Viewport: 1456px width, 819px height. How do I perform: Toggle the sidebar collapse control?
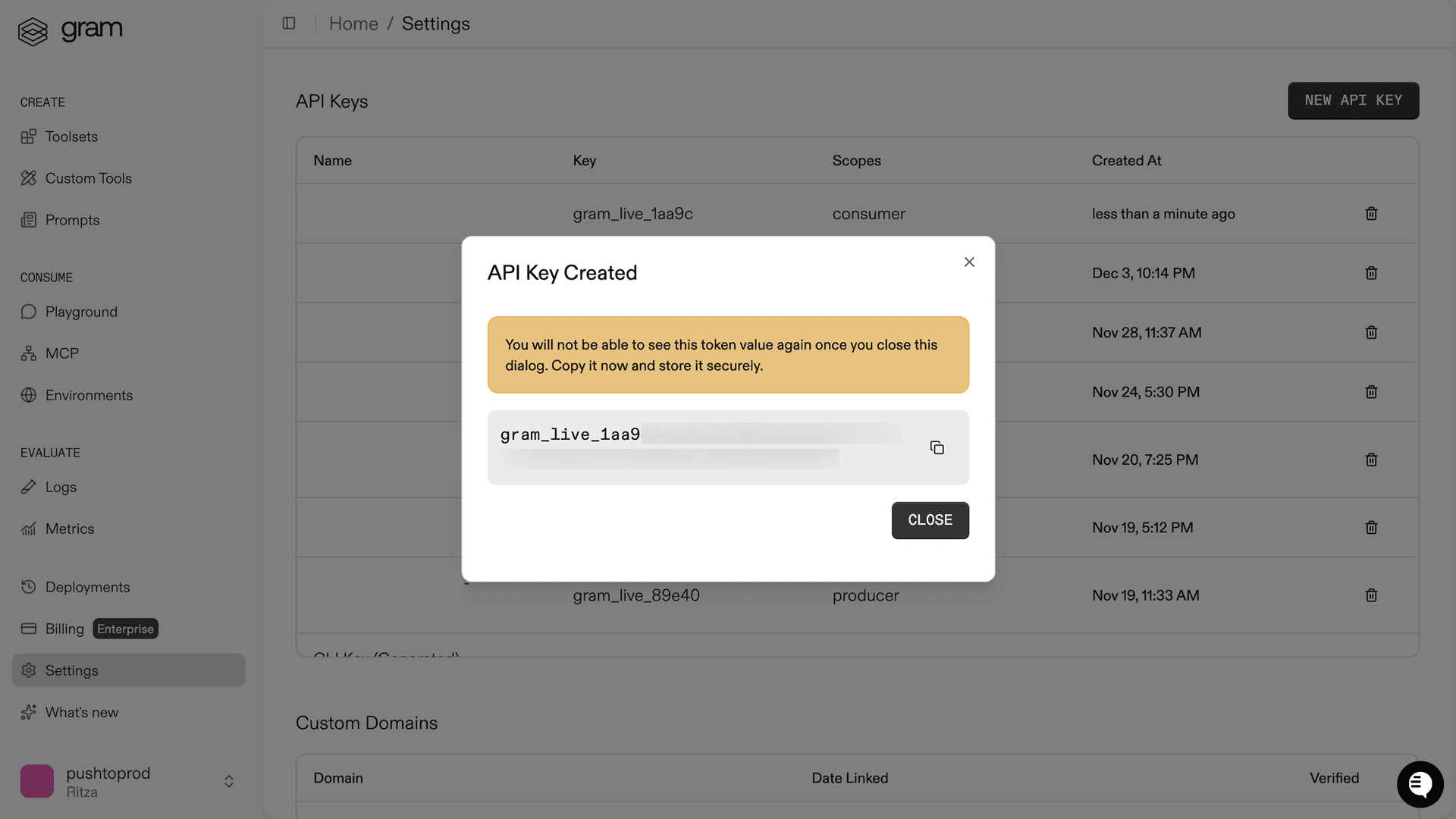click(x=289, y=24)
